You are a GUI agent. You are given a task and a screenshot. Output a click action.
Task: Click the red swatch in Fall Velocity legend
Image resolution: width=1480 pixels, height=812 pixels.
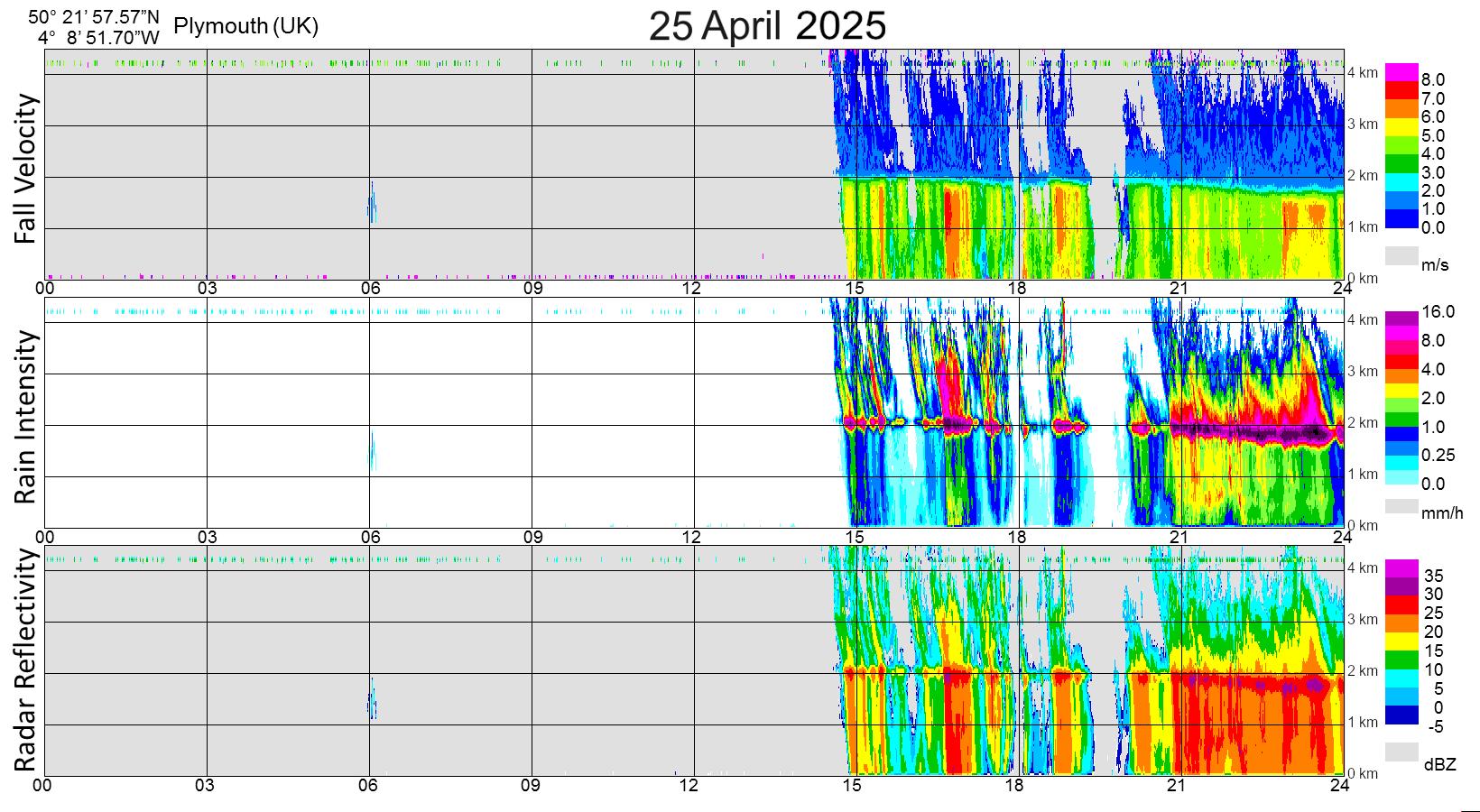(1401, 90)
